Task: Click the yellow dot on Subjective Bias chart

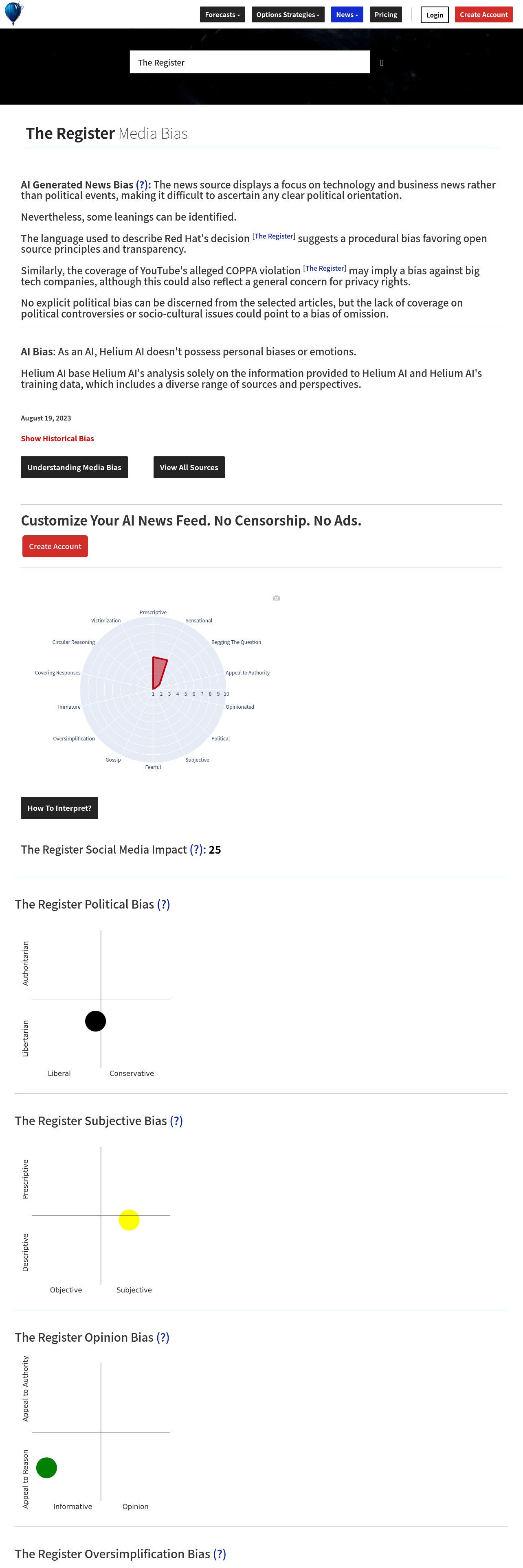Action: [x=129, y=1220]
